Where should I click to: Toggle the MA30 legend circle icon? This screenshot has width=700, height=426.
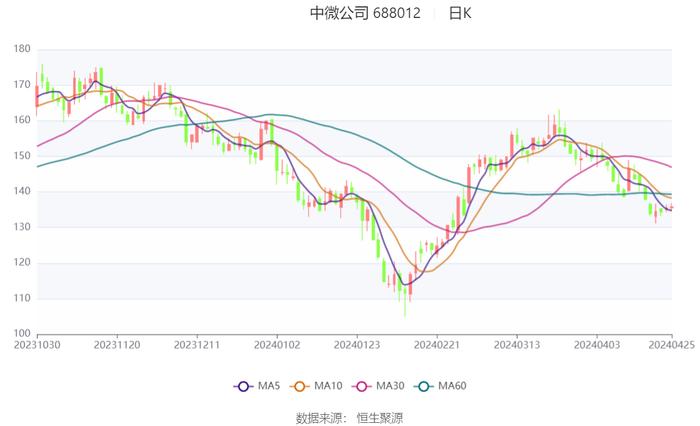(x=362, y=386)
